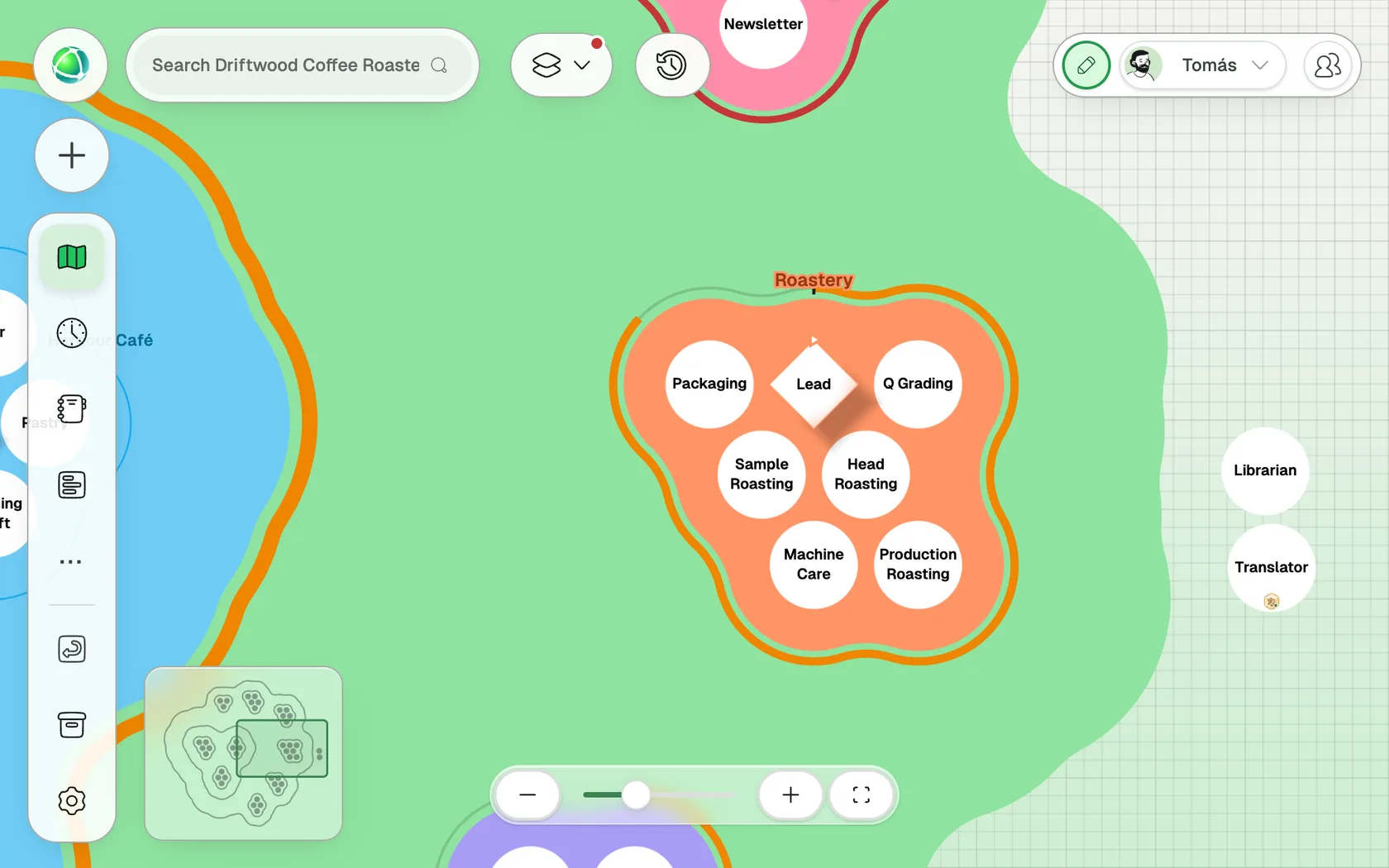Open the version history clock button
The image size is (1389, 868).
671,65
